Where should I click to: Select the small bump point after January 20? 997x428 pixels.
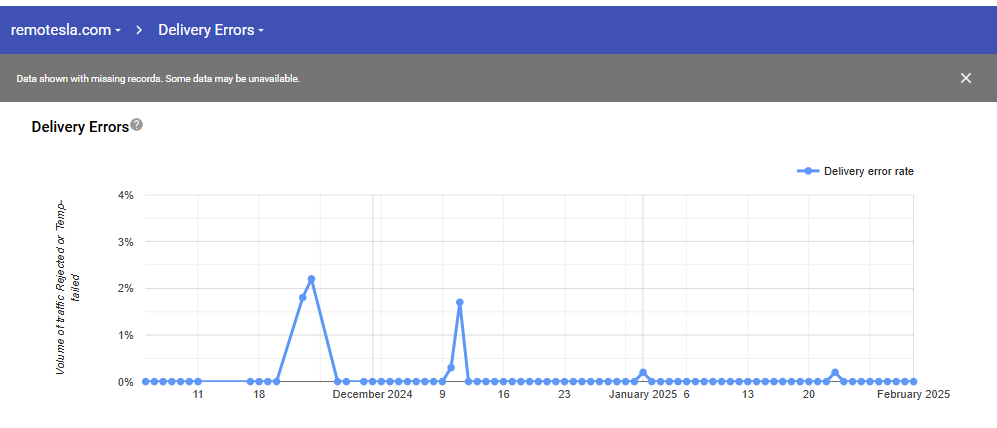[835, 372]
